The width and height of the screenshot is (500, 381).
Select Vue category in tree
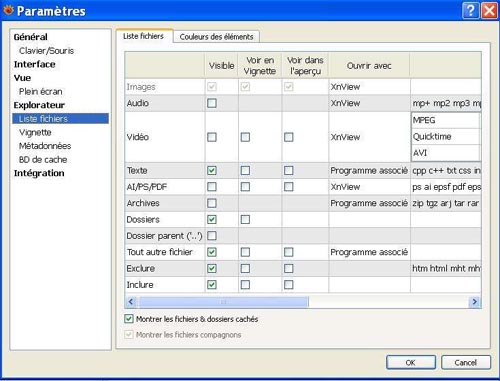(22, 78)
